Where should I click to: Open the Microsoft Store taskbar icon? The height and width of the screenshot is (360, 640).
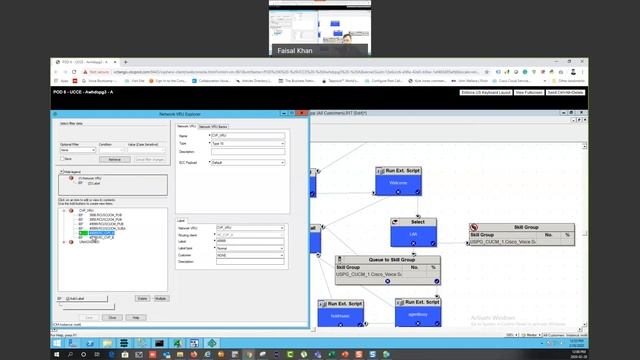(x=125, y=355)
